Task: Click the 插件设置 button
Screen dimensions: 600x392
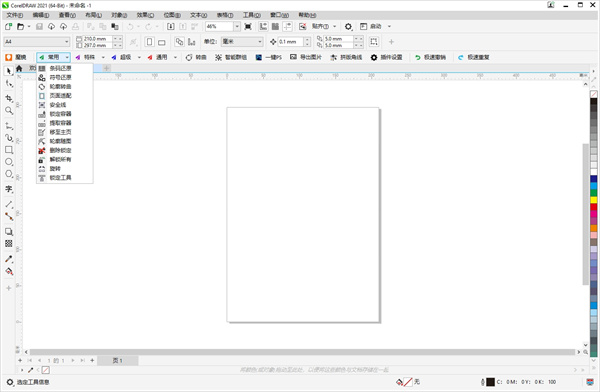Action: click(x=386, y=57)
